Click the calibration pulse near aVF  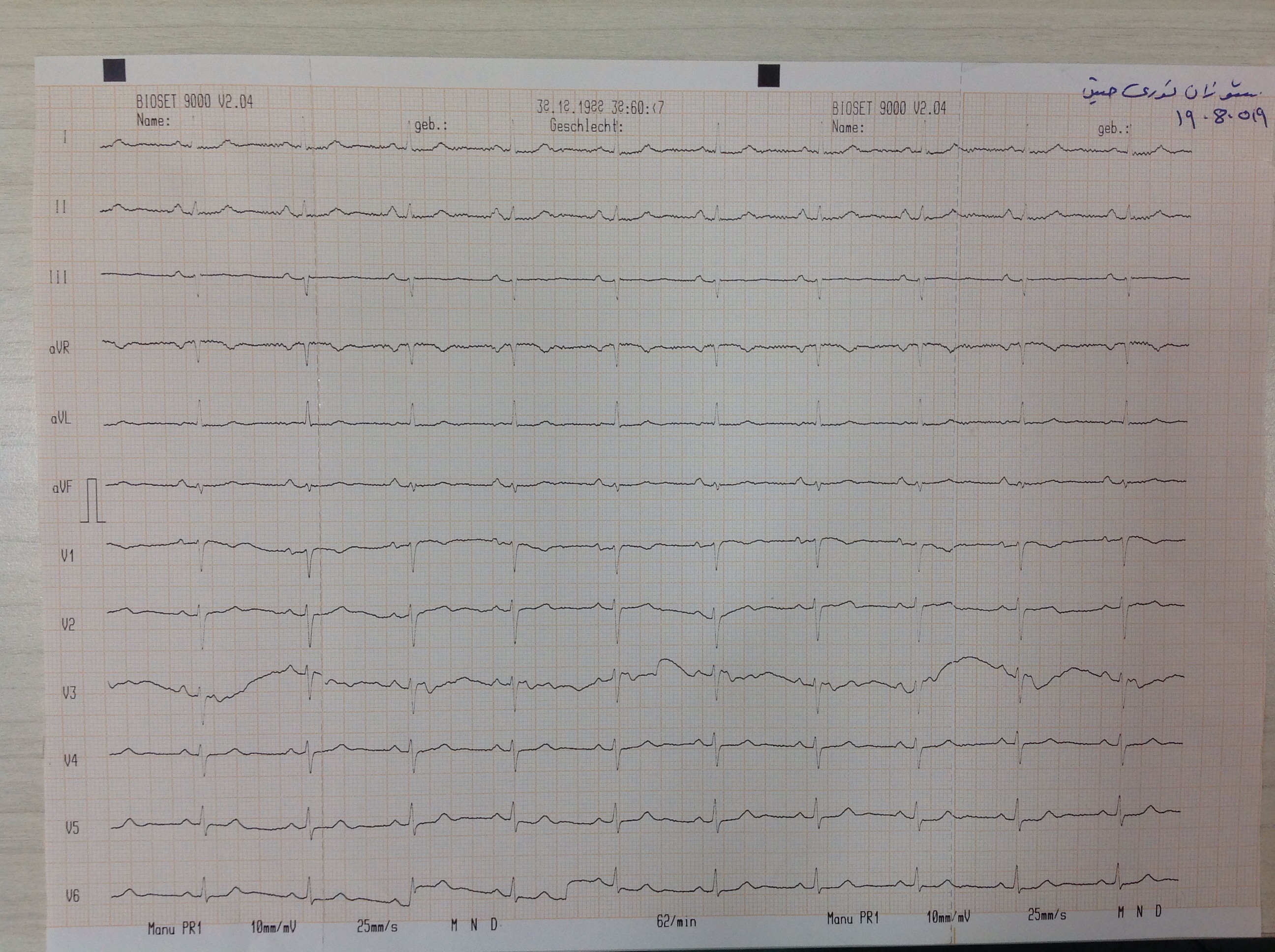(93, 500)
